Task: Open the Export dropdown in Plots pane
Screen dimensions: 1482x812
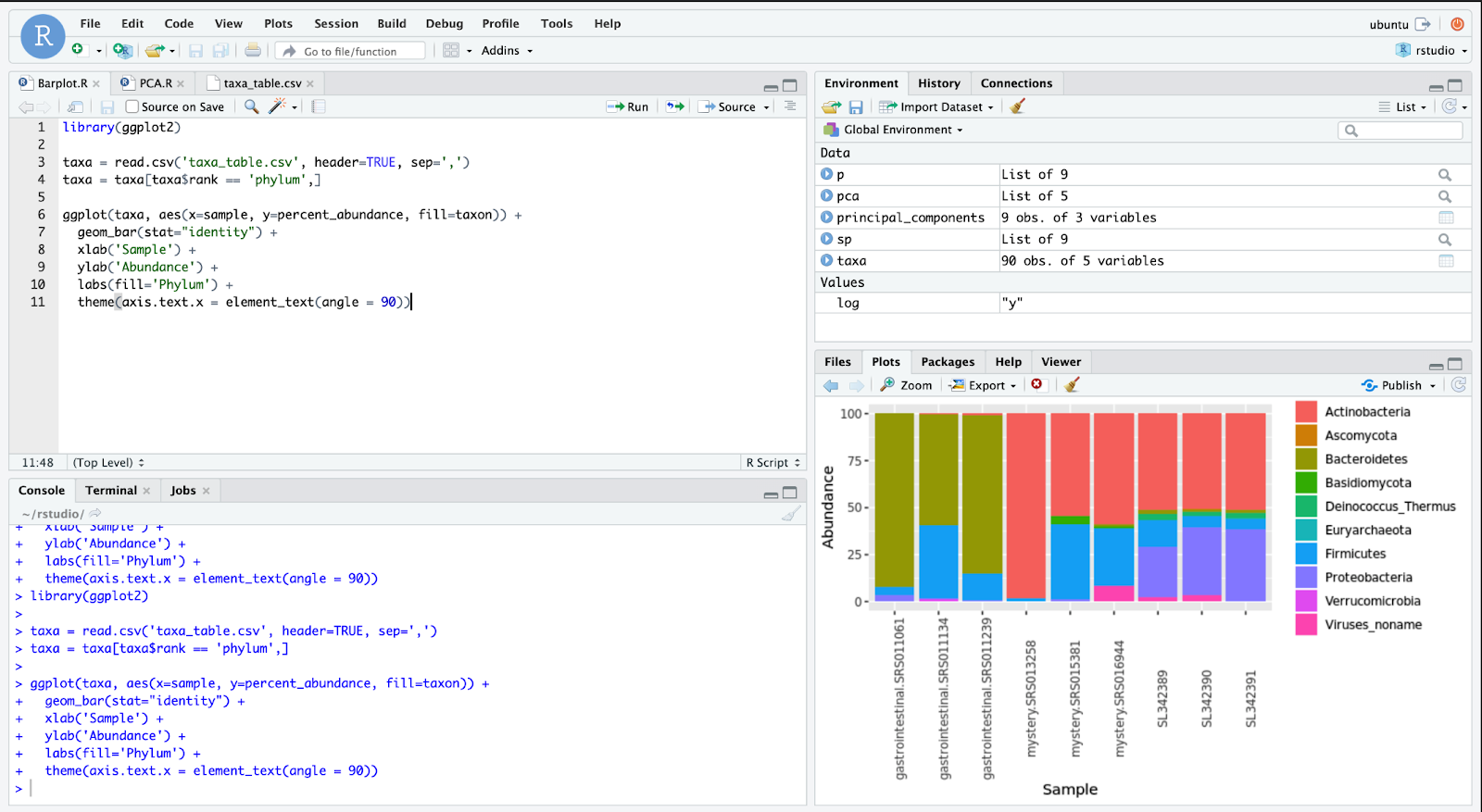Action: (x=984, y=385)
